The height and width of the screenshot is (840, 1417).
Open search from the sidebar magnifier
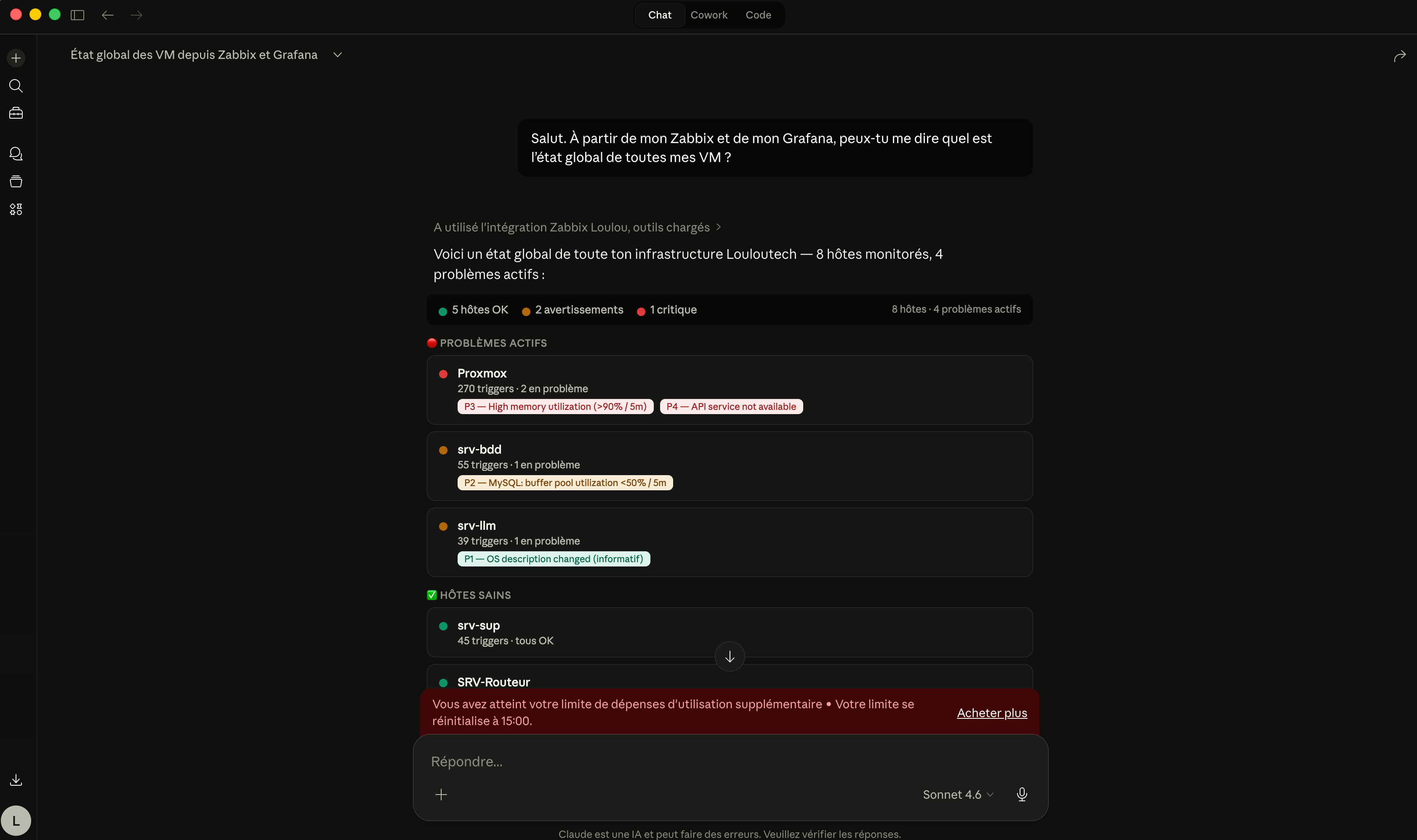click(x=16, y=85)
